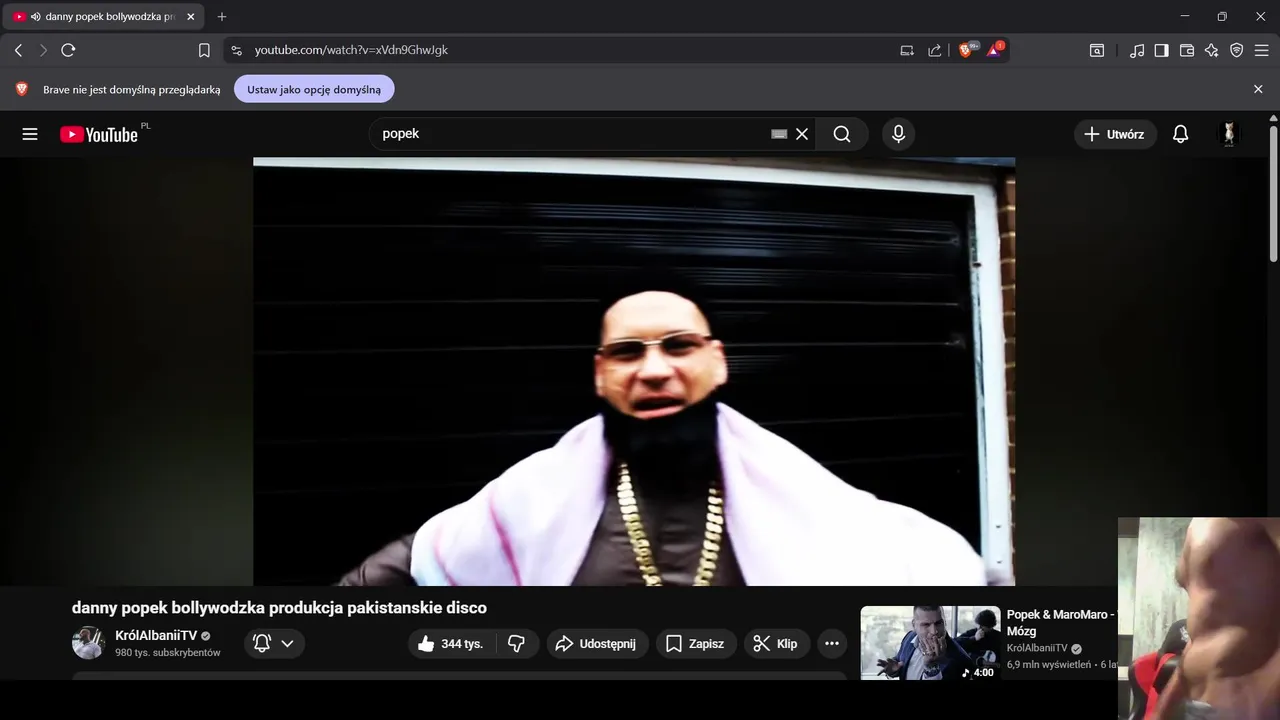Reload the YouTube page
The width and height of the screenshot is (1280, 720).
coord(68,50)
